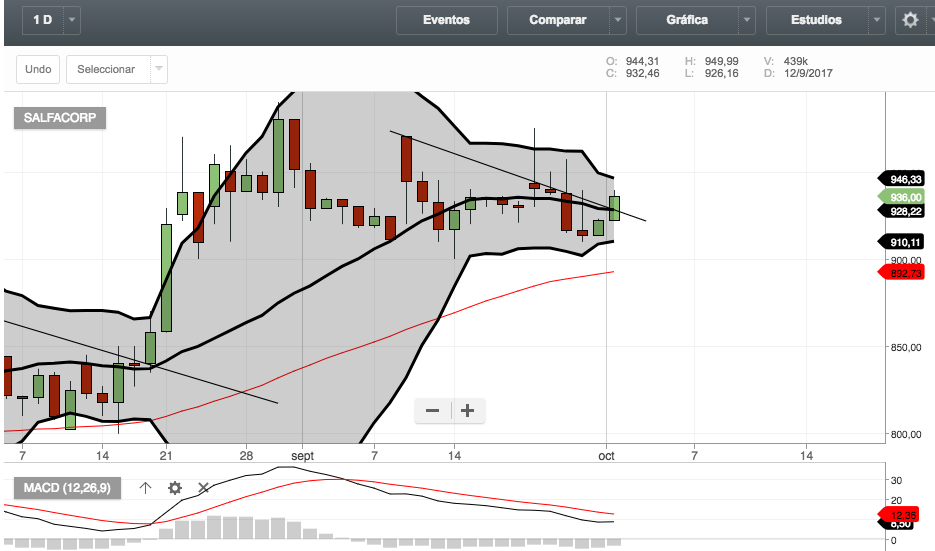This screenshot has width=935, height=551.
Task: Click the red 12,36 MACD signal tag
Action: click(x=899, y=515)
